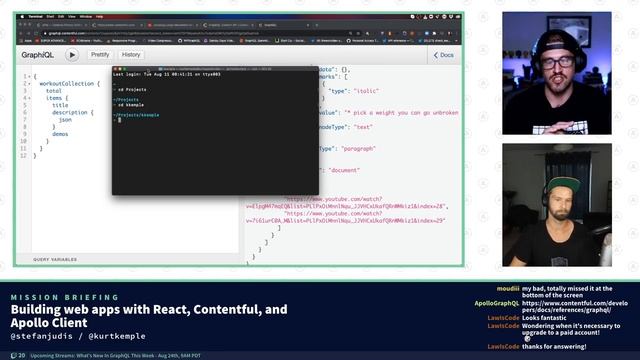Open the Edit menu in the menu bar
This screenshot has width=640, height=360.
(x=61, y=17)
